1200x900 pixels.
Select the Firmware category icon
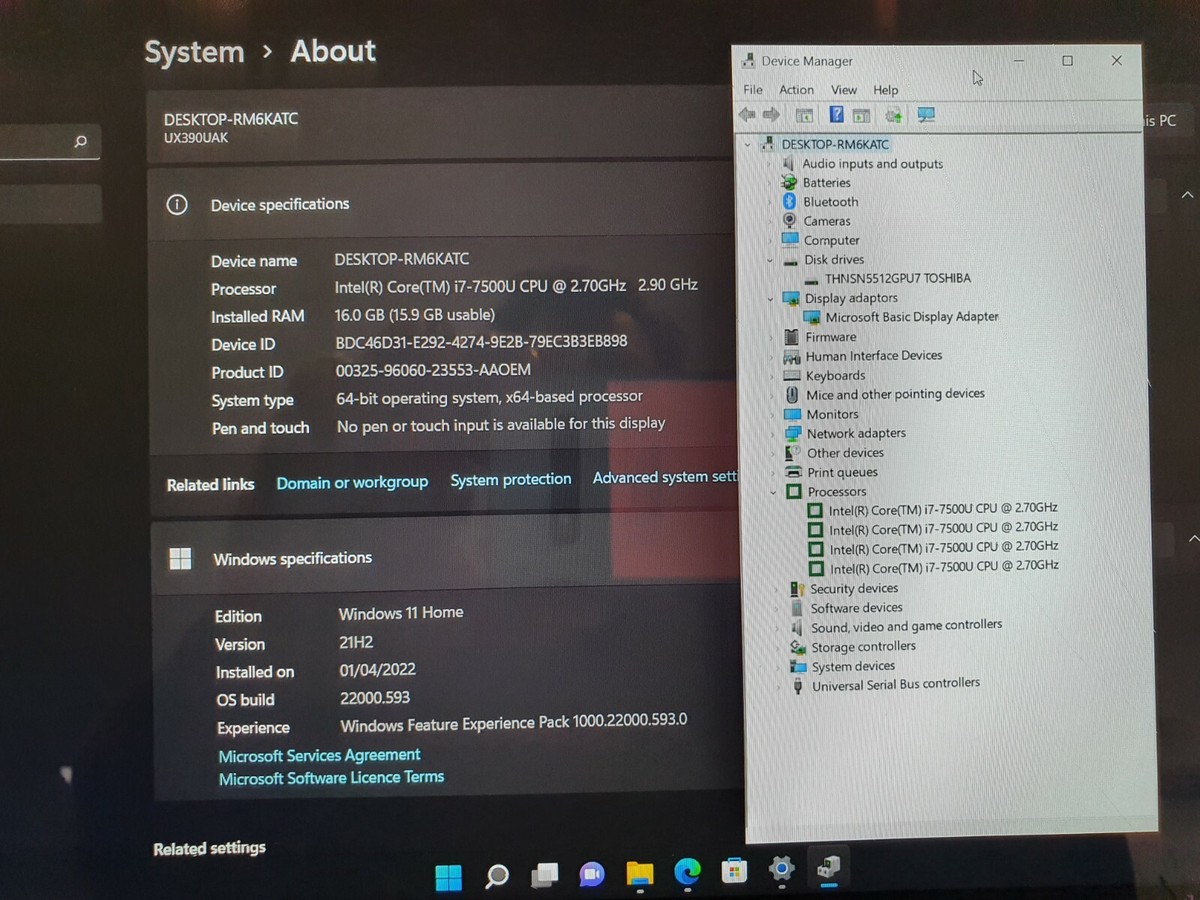792,336
